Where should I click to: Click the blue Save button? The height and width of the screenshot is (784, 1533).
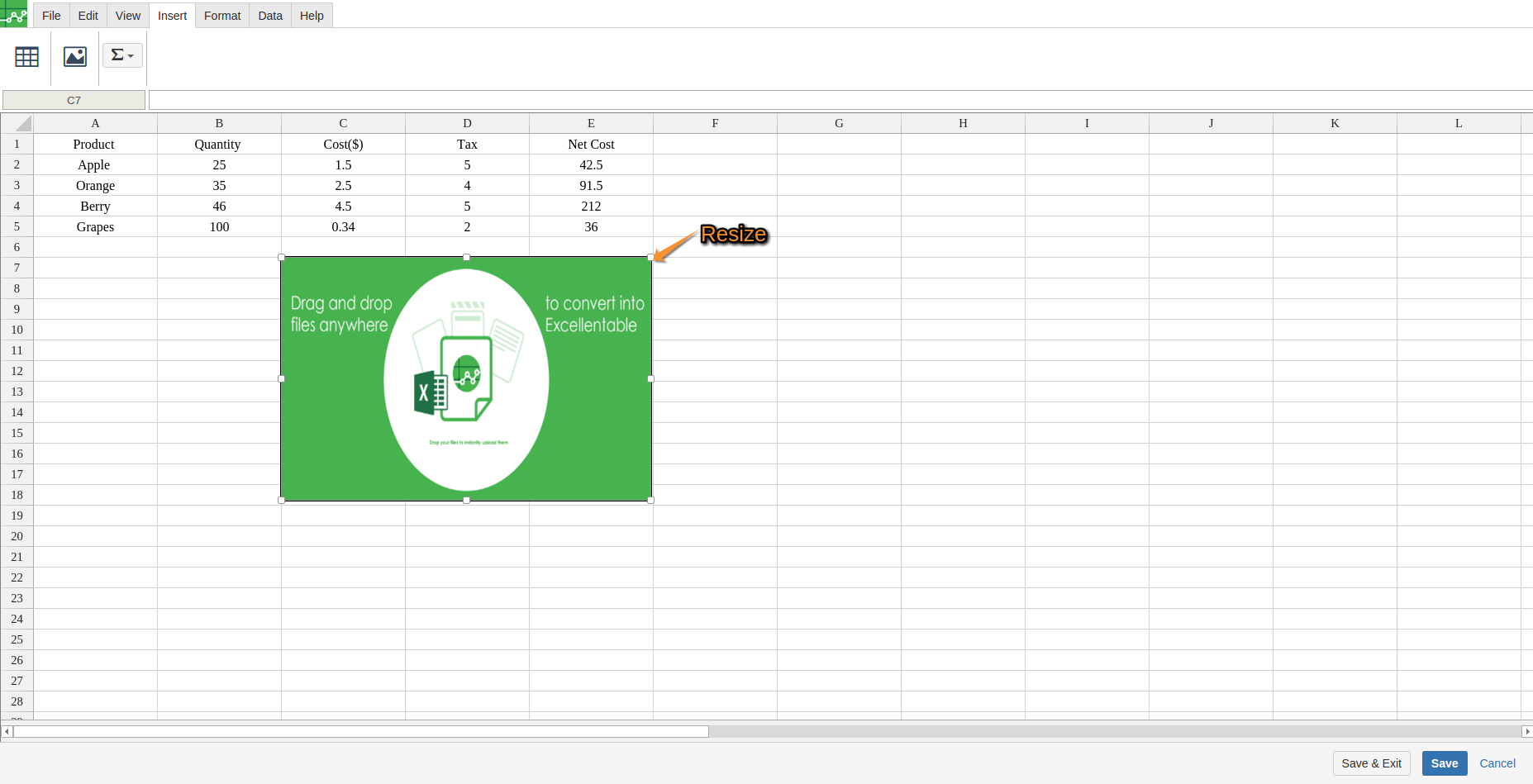1445,763
